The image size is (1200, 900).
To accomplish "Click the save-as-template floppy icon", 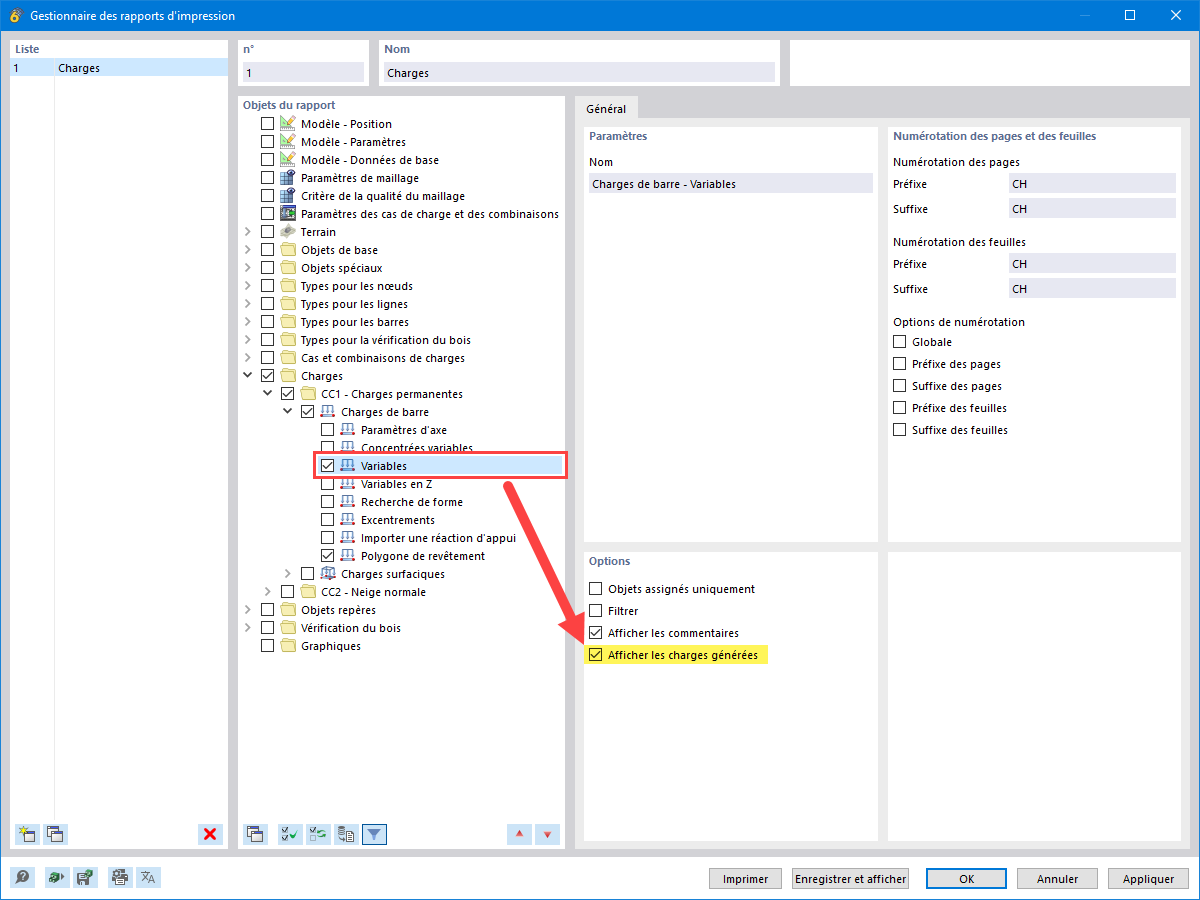I will point(85,877).
